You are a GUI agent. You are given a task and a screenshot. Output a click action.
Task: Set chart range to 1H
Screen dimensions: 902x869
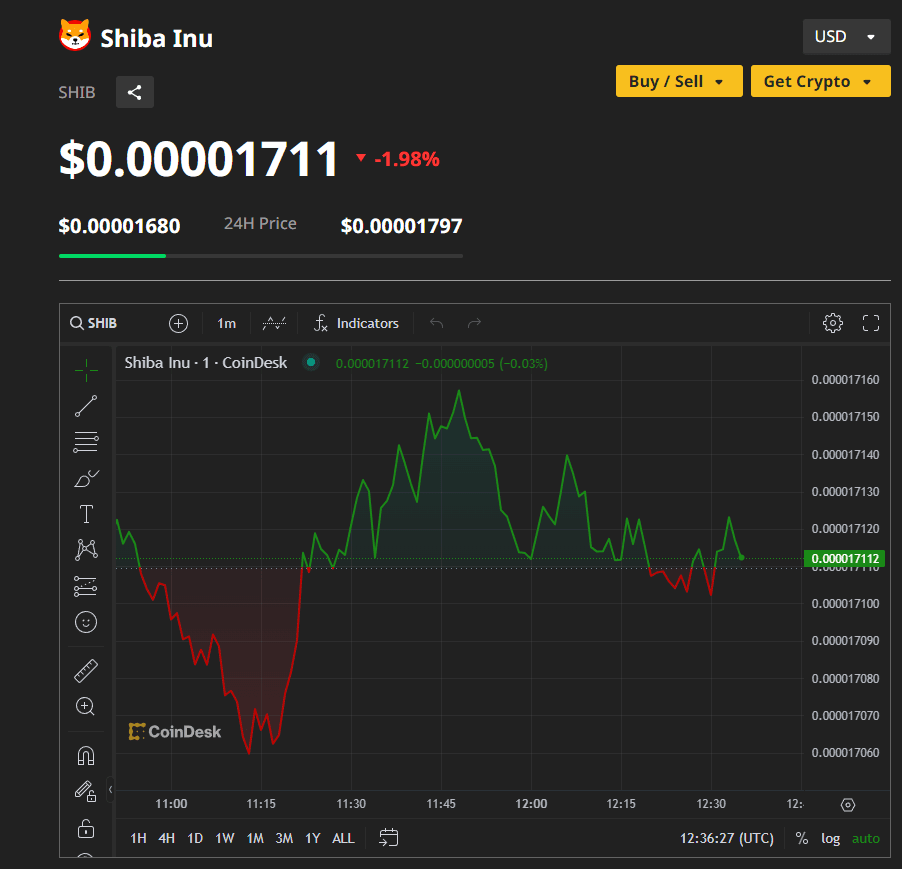tap(138, 838)
